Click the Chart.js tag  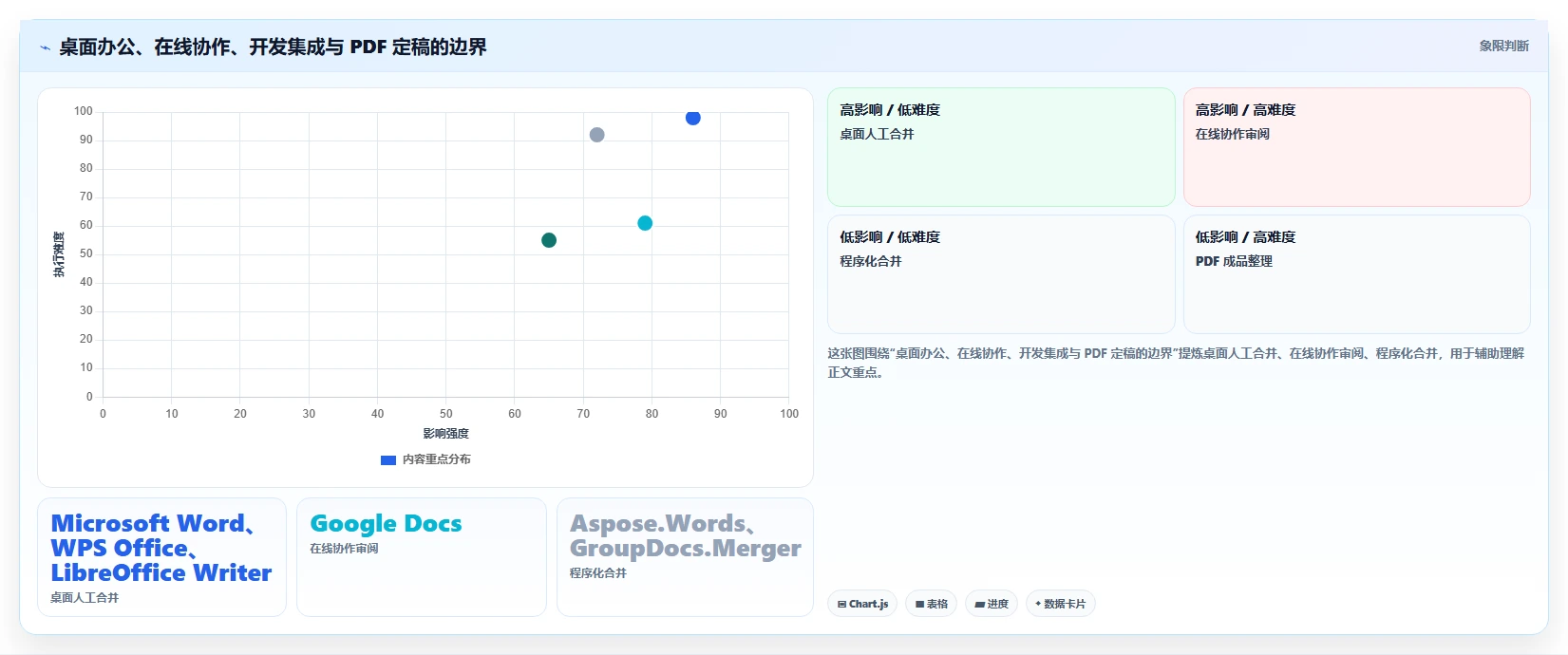coord(862,604)
